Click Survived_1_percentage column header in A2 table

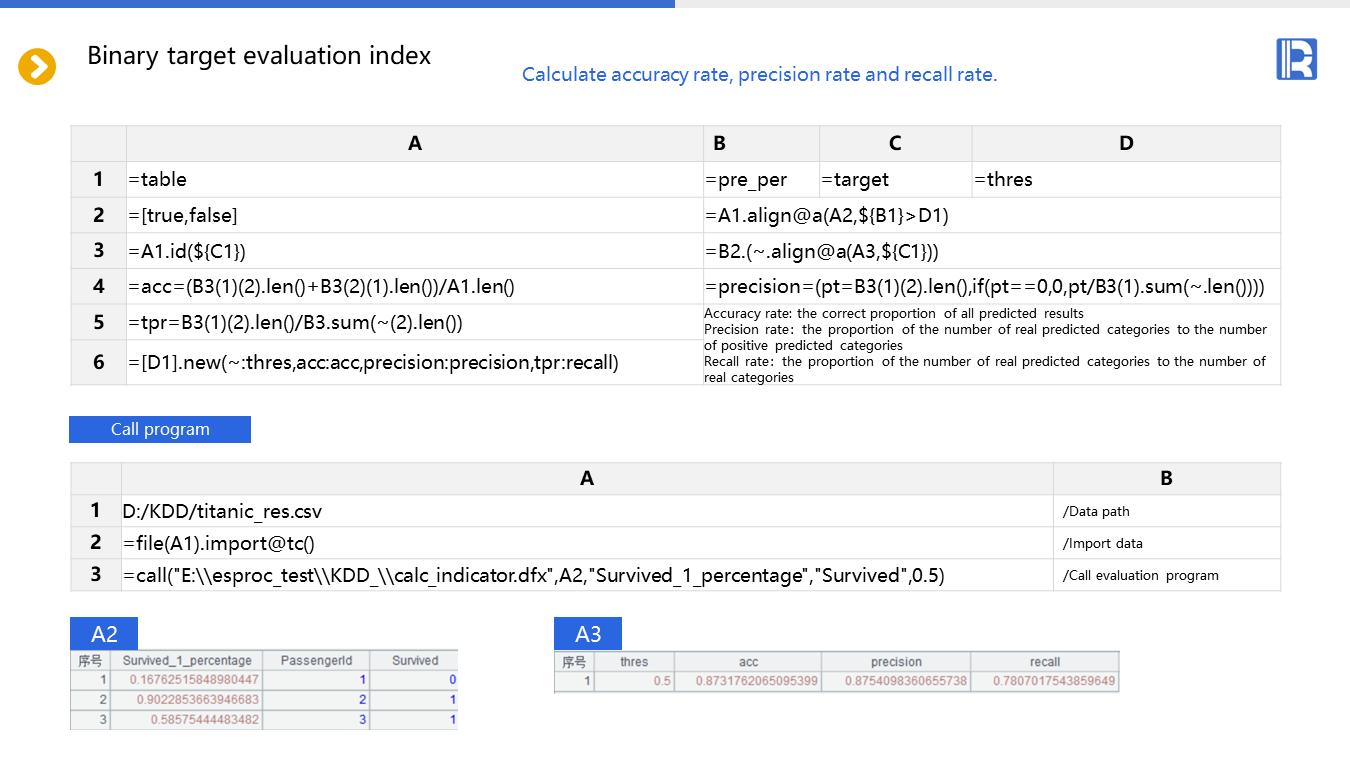click(x=186, y=661)
